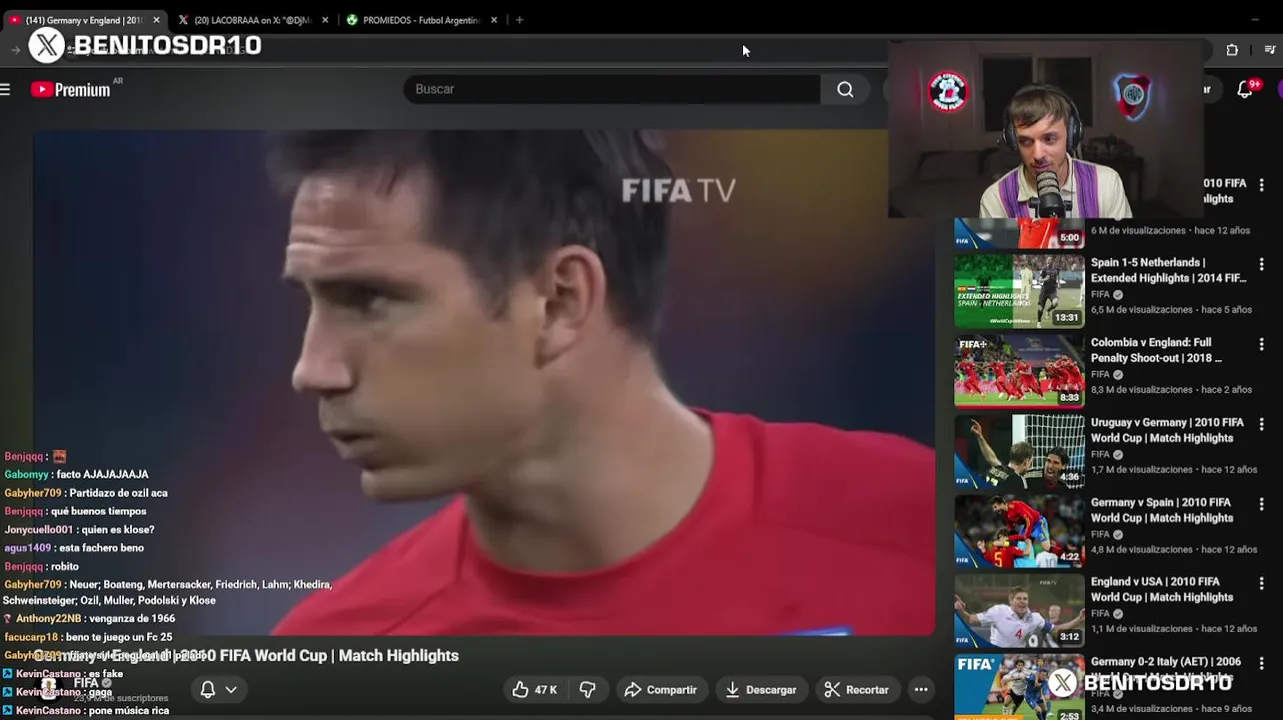
Task: Open a new browser tab with plus
Action: 519,20
